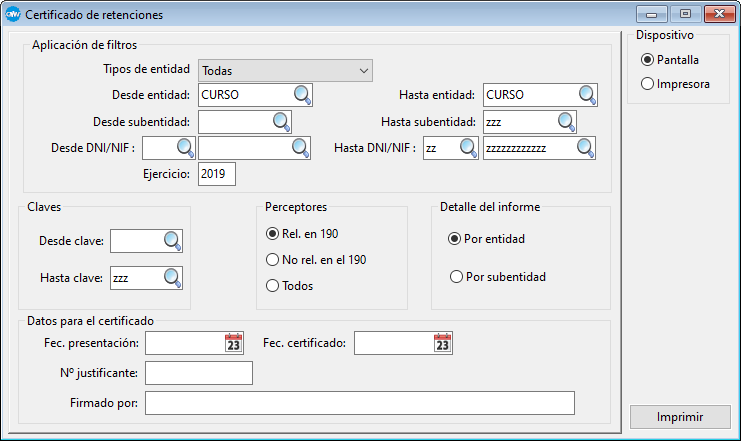Select the Impresora device option

pyautogui.click(x=648, y=84)
